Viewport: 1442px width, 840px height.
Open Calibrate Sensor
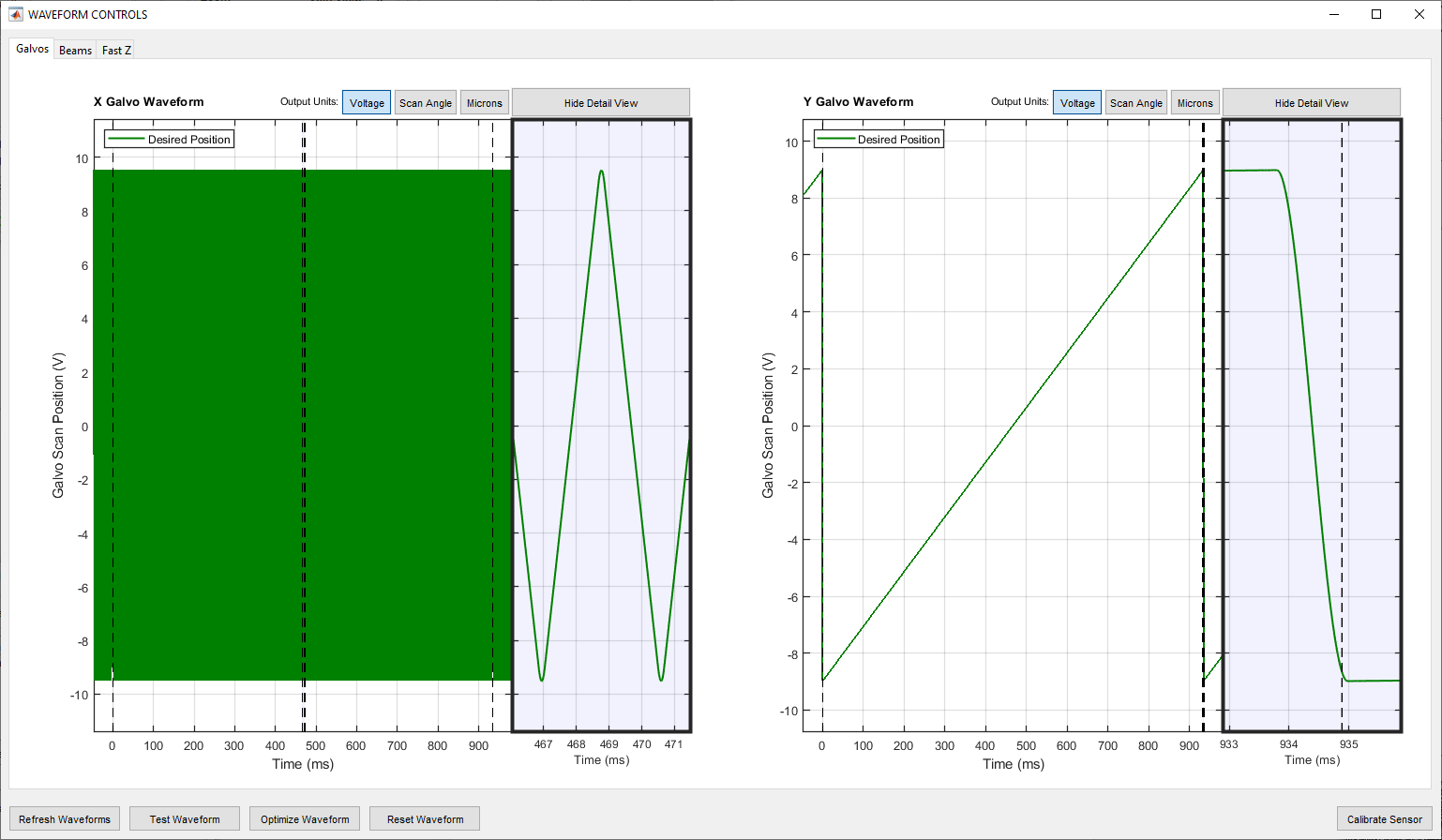coord(1384,819)
